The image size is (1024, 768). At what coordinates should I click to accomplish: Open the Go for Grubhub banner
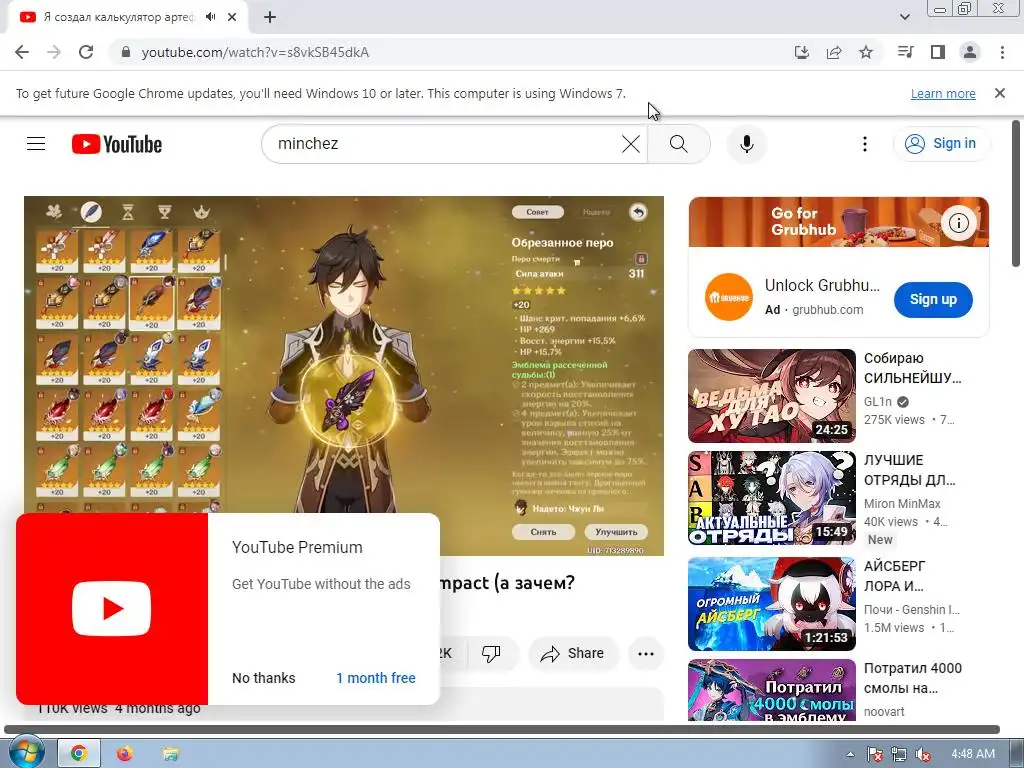click(839, 222)
